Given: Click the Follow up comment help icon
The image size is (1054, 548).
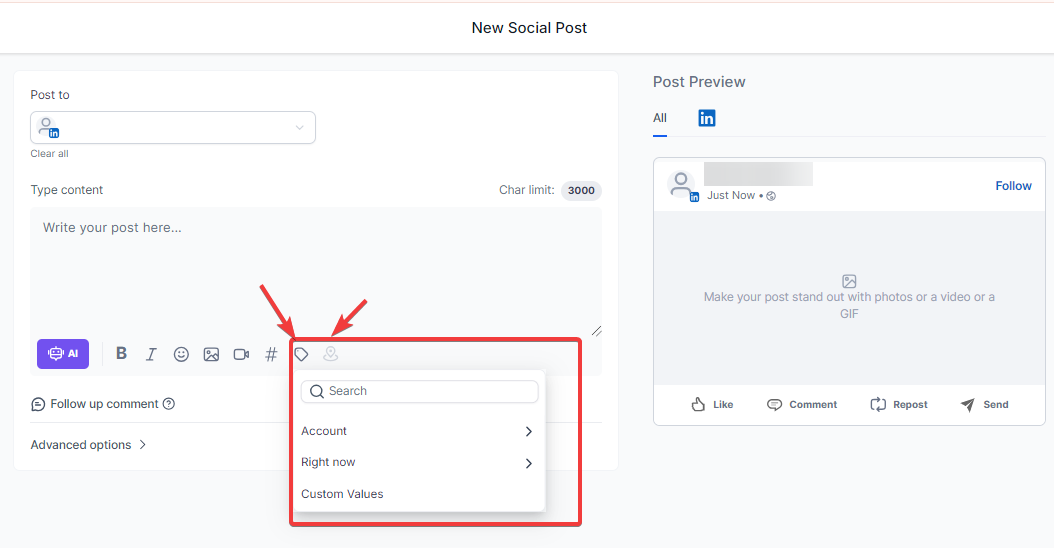Looking at the screenshot, I should (x=169, y=404).
